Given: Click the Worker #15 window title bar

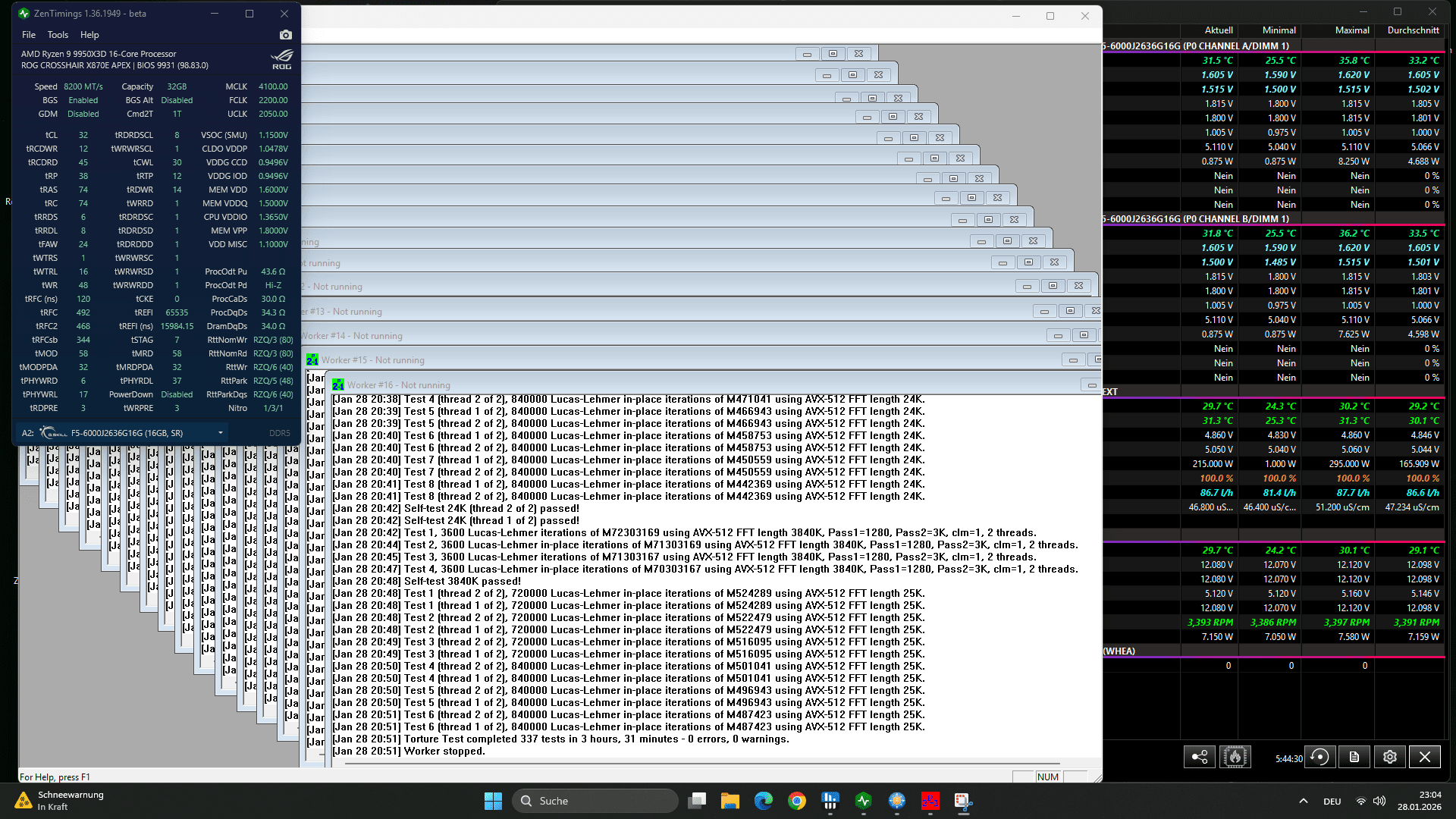Looking at the screenshot, I should point(607,360).
